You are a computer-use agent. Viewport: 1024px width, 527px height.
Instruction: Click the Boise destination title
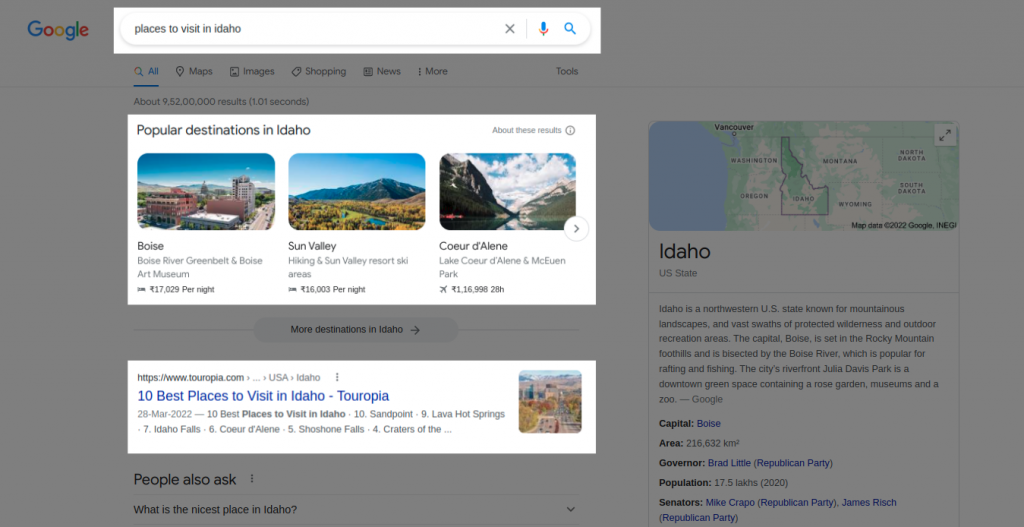tap(150, 246)
